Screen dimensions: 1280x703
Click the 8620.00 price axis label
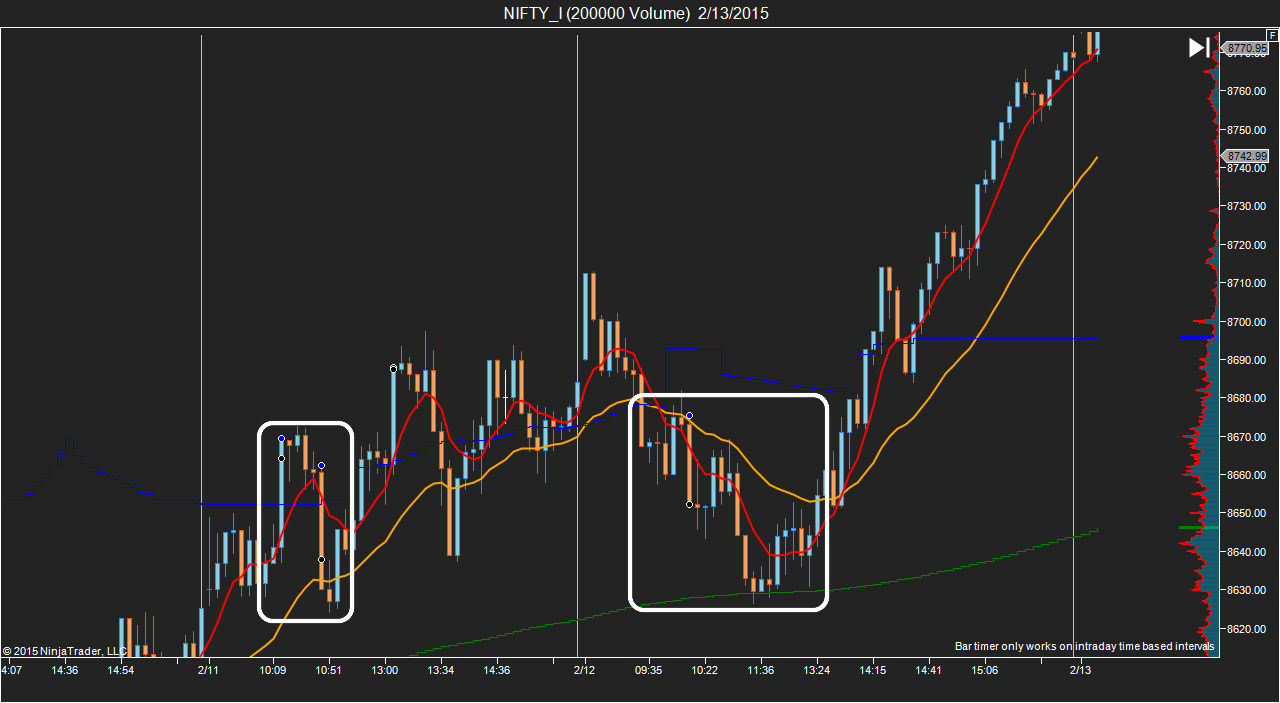(1246, 629)
